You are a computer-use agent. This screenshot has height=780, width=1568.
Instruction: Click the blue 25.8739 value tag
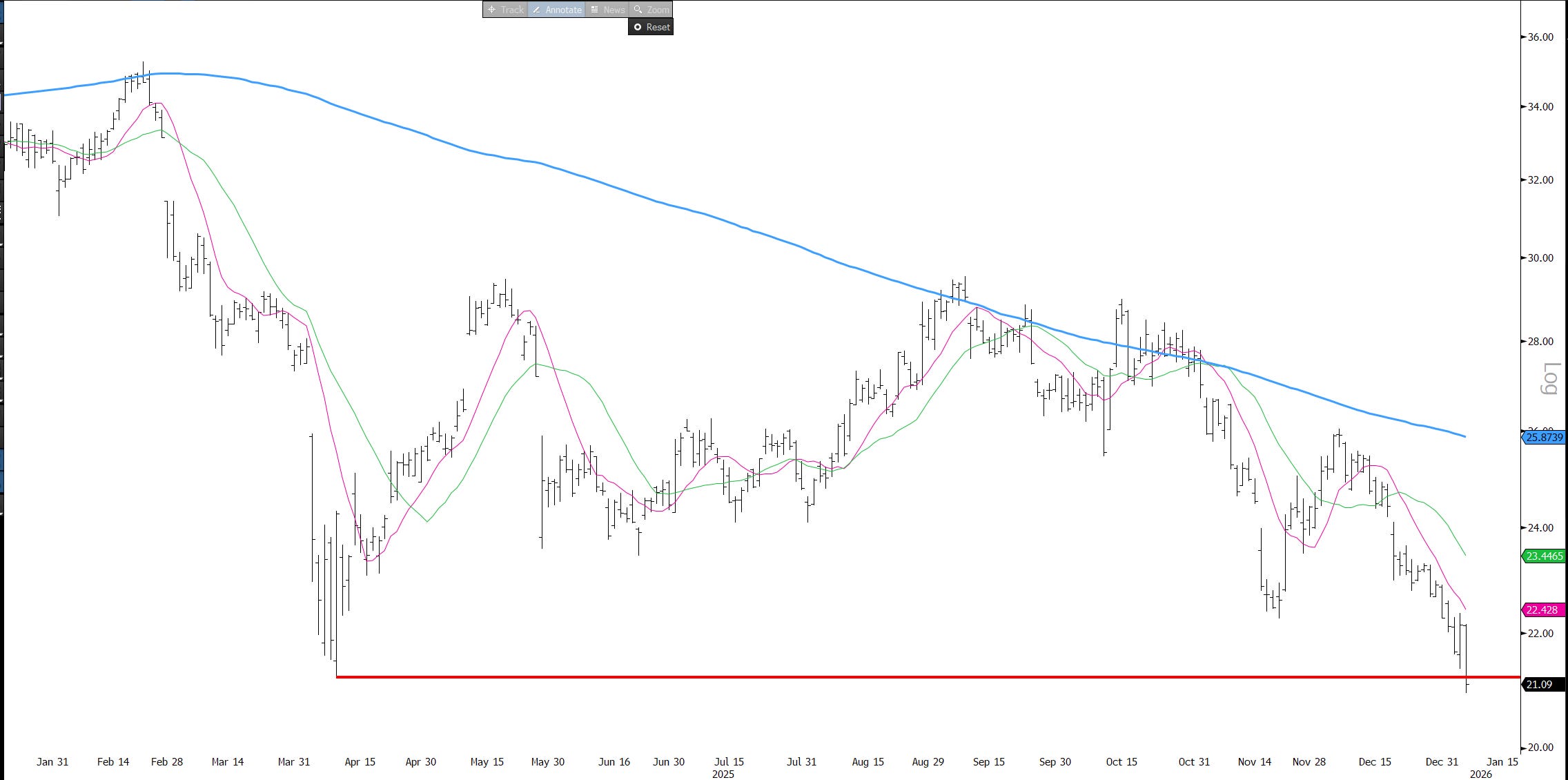pyautogui.click(x=1544, y=437)
